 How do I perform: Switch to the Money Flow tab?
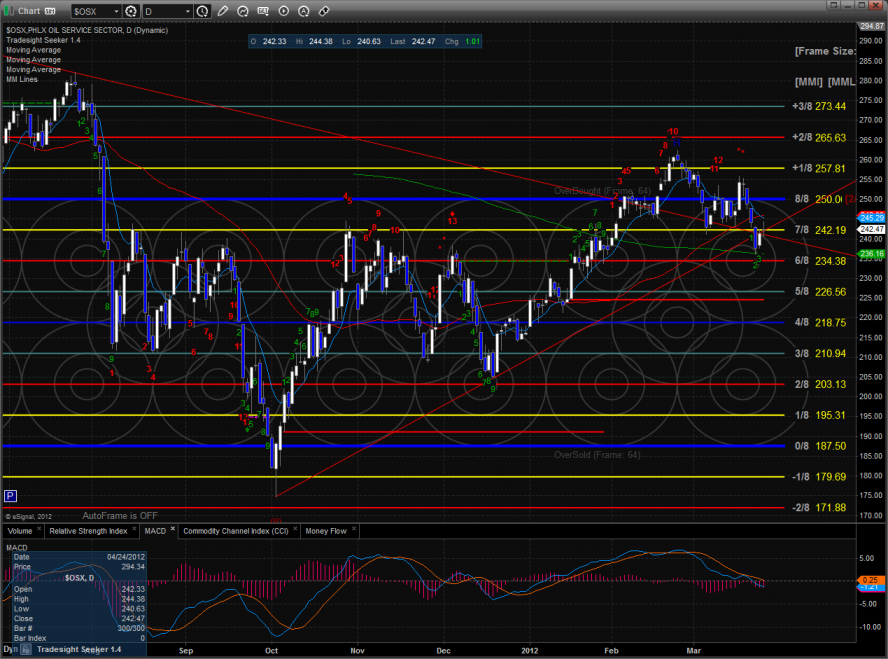(325, 531)
